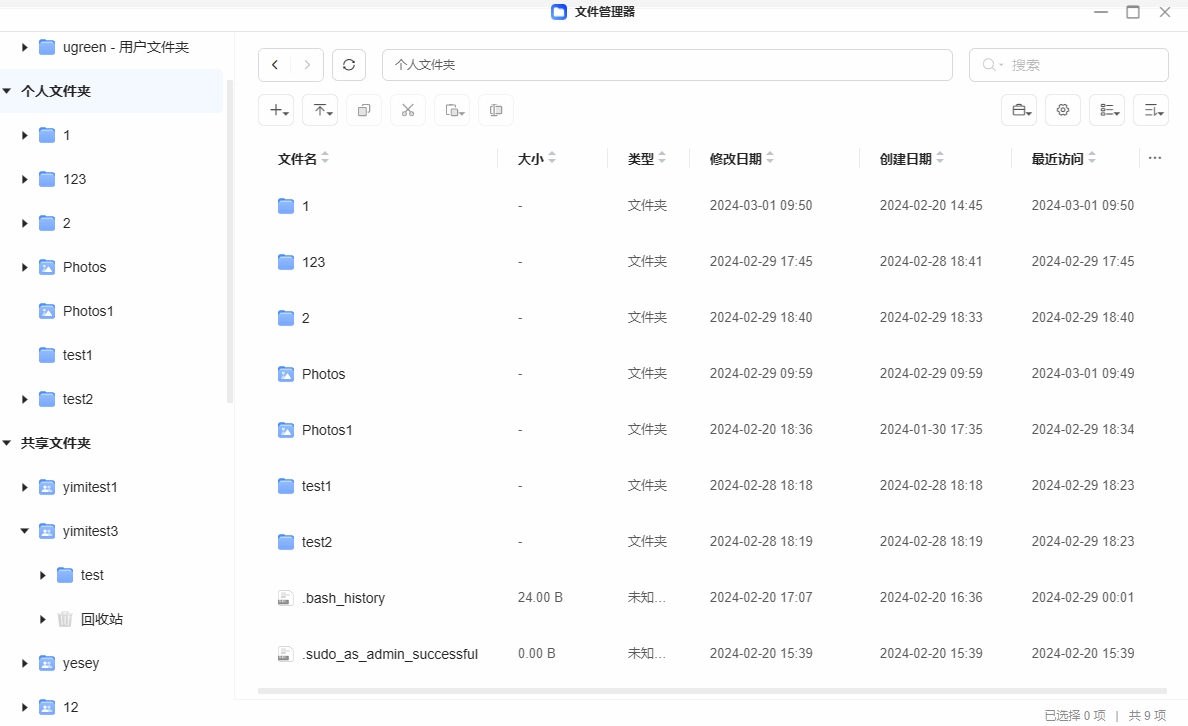Open the upload menu button
The height and width of the screenshot is (726, 1188).
320,111
